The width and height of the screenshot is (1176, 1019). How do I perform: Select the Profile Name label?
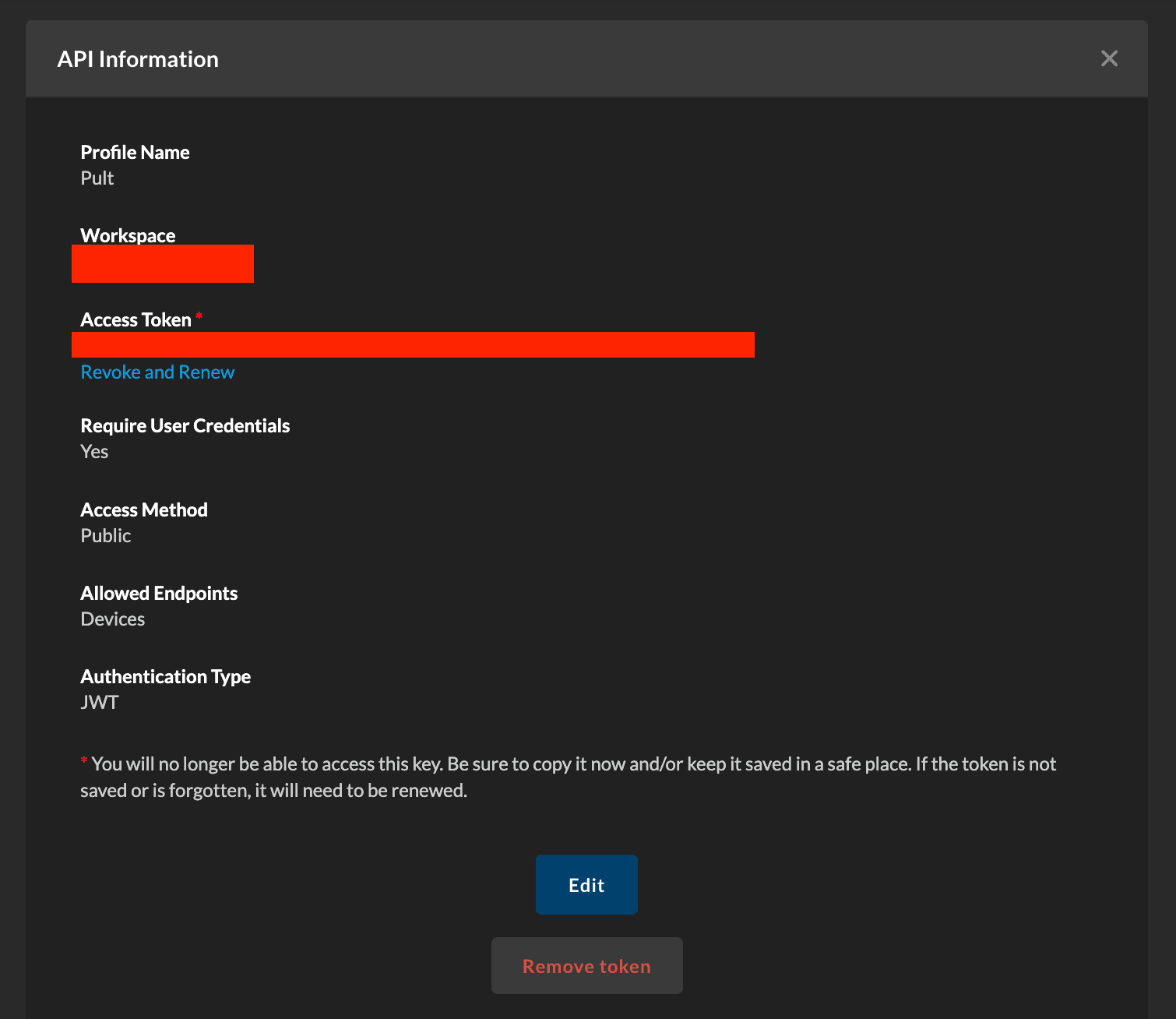[x=135, y=152]
